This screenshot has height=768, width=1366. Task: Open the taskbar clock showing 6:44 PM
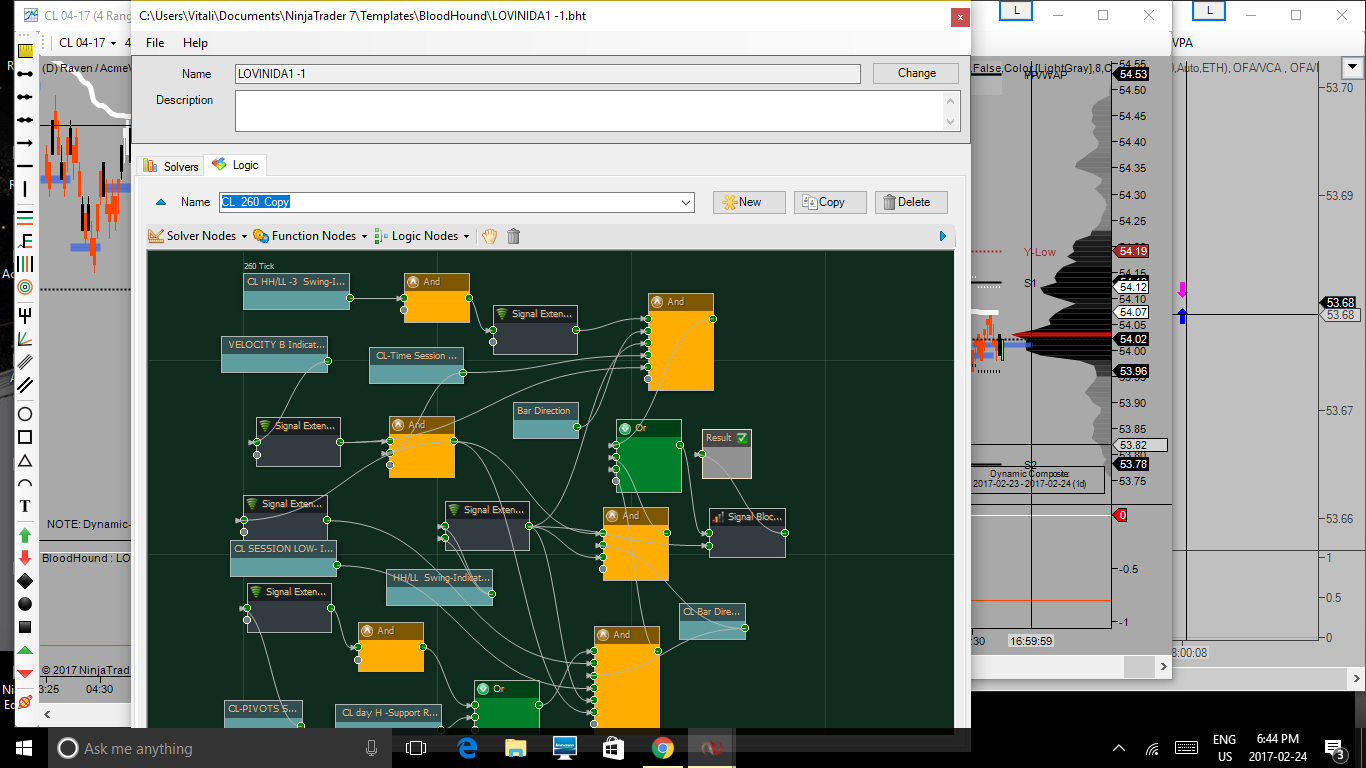click(x=1277, y=748)
